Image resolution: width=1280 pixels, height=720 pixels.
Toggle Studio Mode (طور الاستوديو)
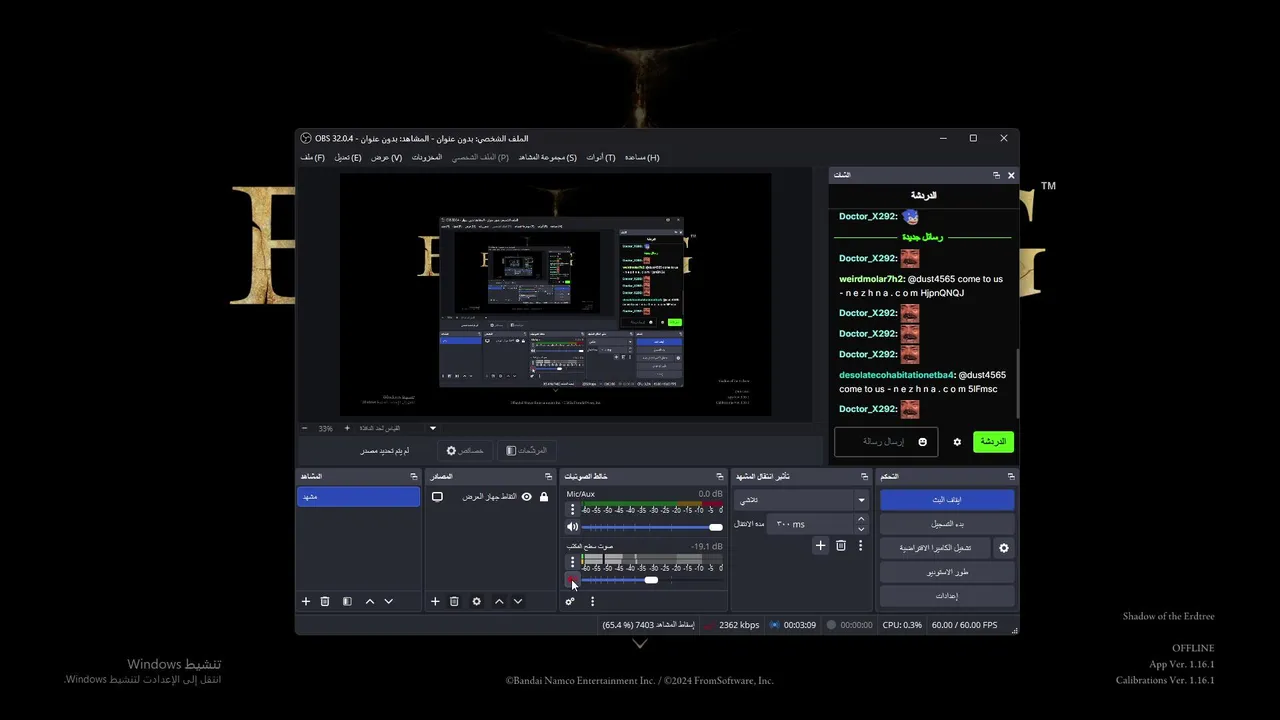coord(947,572)
